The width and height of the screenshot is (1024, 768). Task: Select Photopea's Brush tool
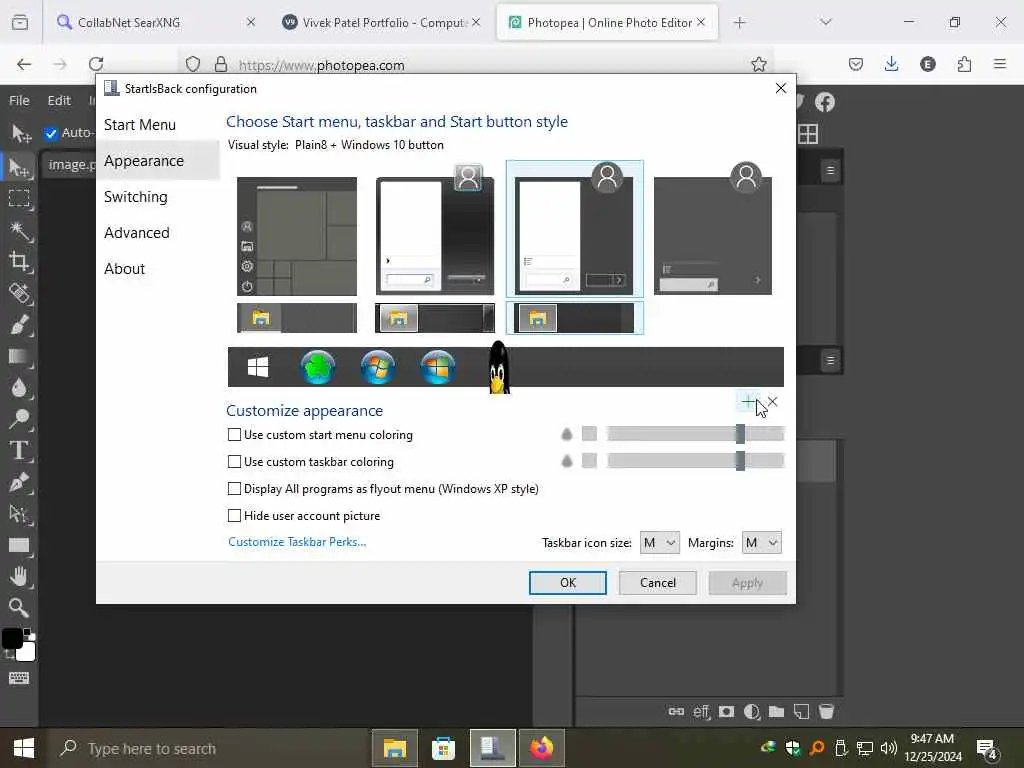point(19,325)
